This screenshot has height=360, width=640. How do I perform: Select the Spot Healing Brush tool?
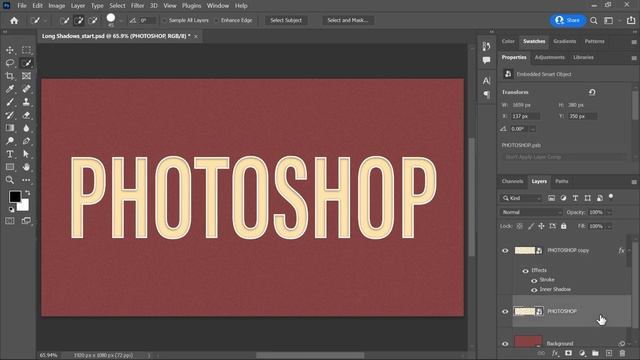[x=26, y=89]
